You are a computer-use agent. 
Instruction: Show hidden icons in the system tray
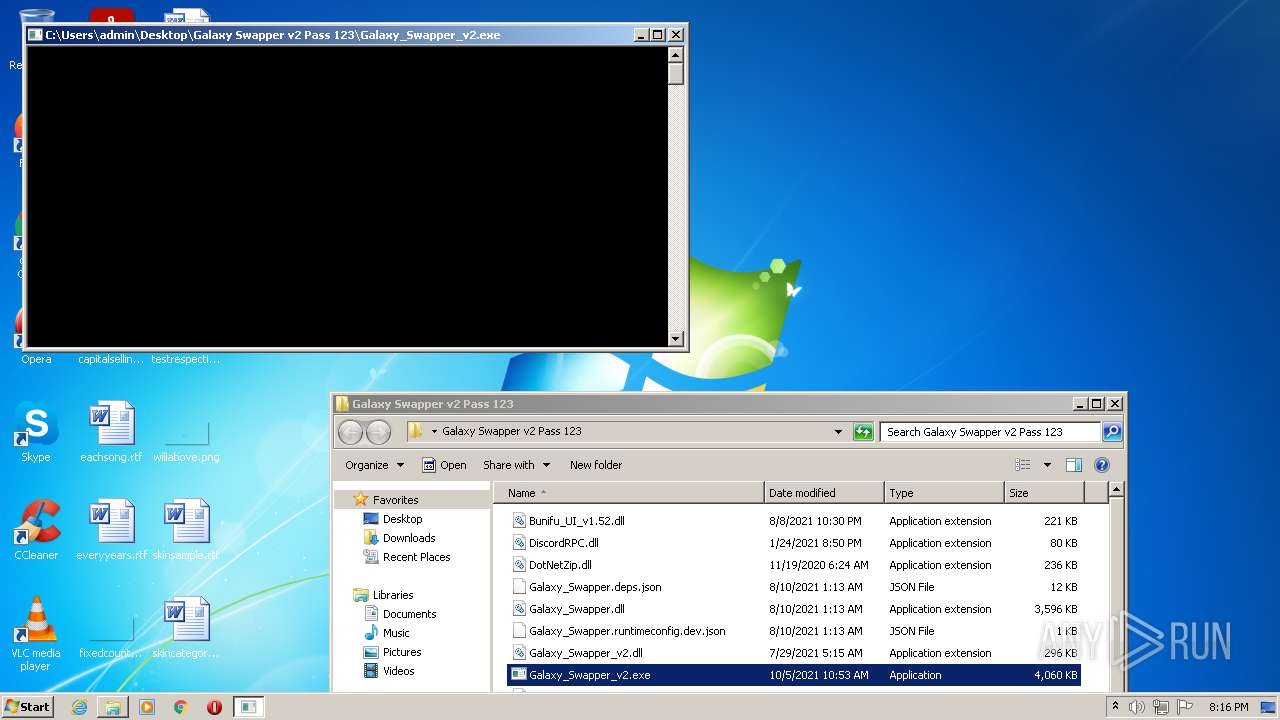click(1116, 707)
